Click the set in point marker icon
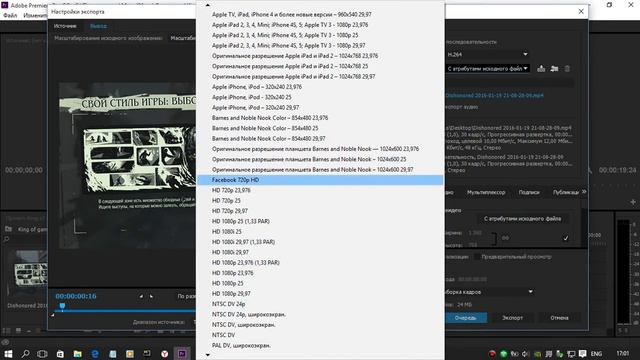Image resolution: width=640 pixels, height=360 pixels. [x=141, y=296]
